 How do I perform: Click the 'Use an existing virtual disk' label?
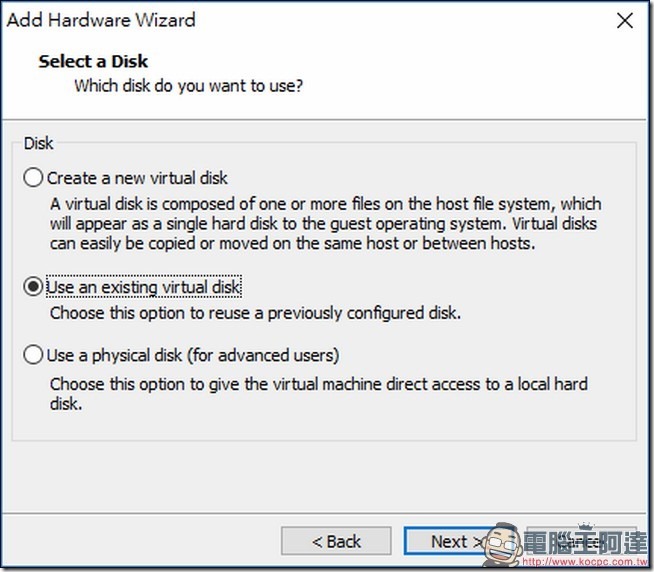(x=143, y=287)
